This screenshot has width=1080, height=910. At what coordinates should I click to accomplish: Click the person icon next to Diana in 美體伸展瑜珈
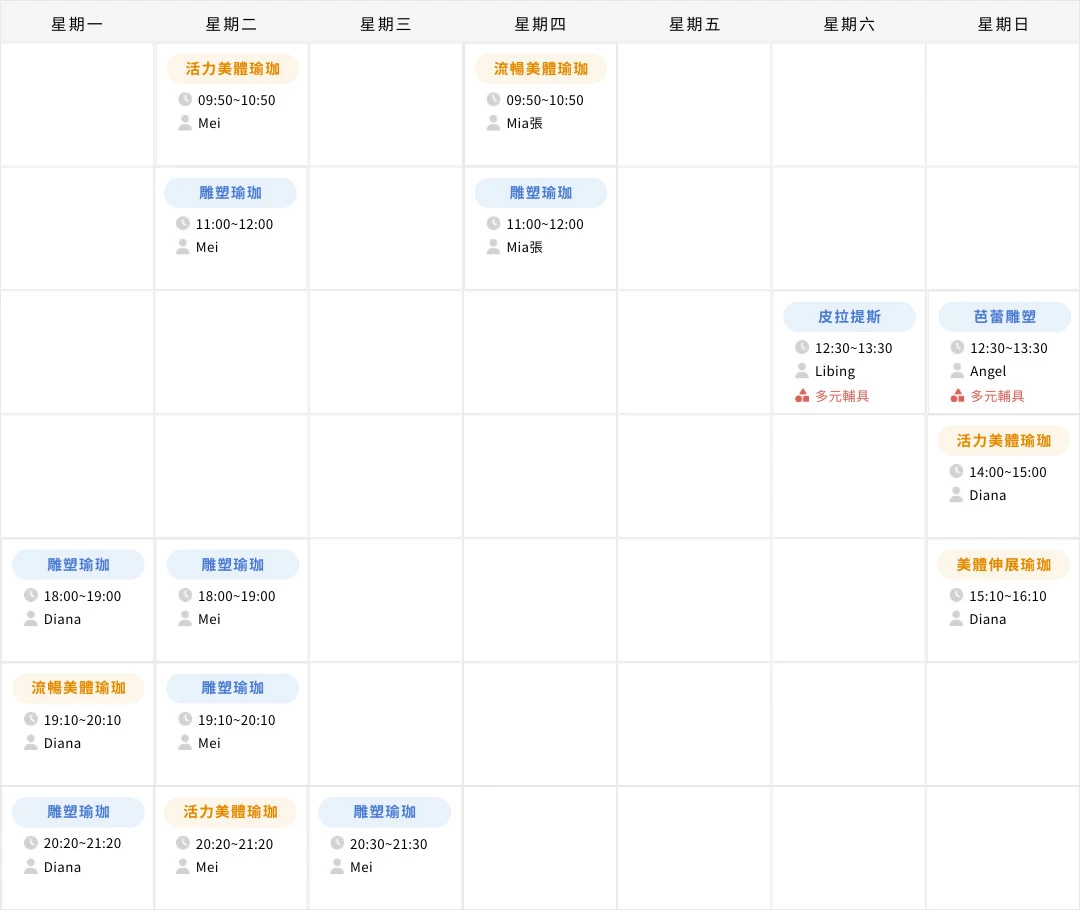956,619
